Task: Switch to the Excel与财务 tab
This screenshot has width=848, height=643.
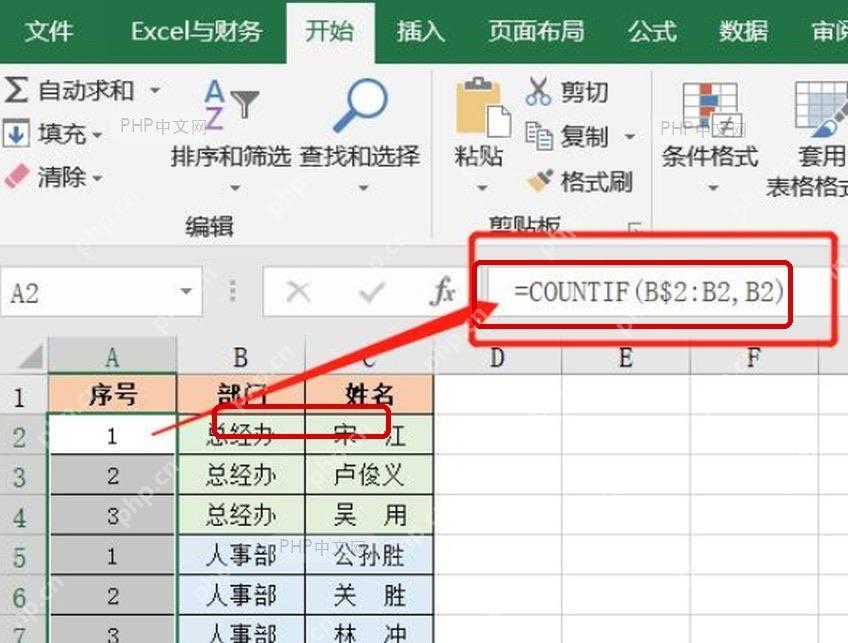Action: (197, 30)
